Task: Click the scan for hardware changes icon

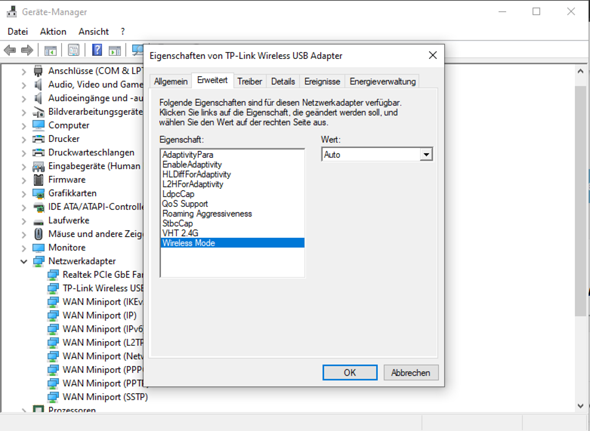Action: click(x=137, y=50)
